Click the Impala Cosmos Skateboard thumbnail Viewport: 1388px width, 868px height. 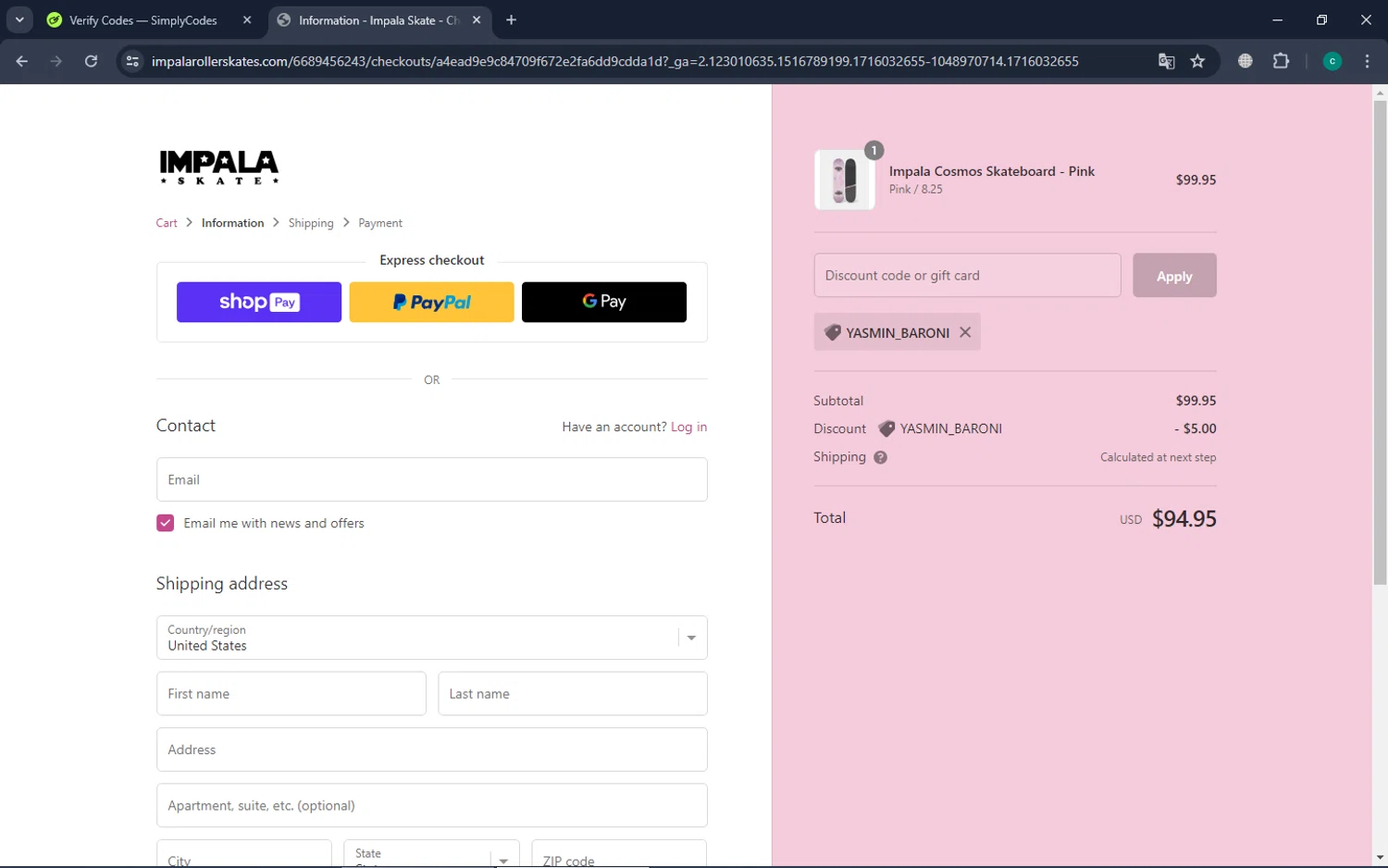click(845, 180)
